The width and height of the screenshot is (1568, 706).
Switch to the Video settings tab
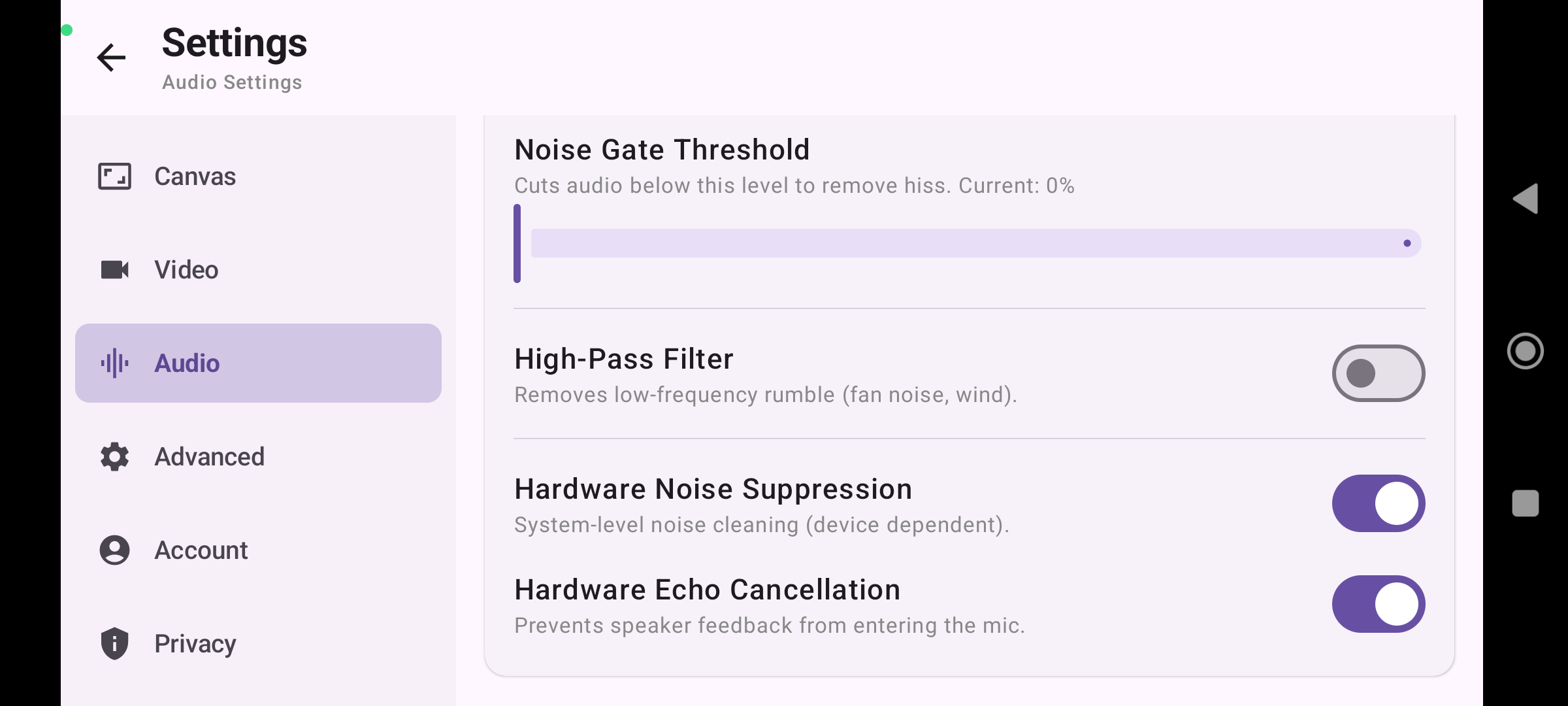coord(186,269)
